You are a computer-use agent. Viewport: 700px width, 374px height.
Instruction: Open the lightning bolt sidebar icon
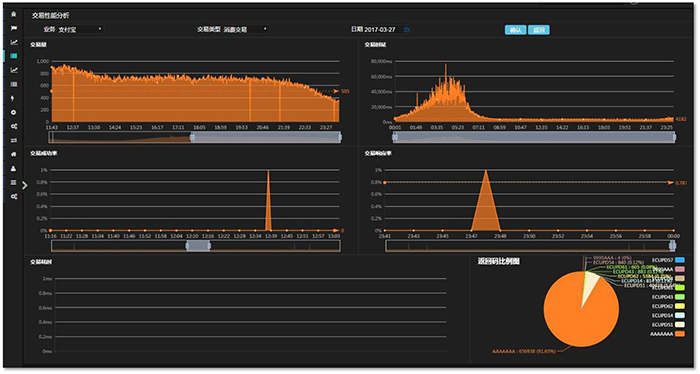14,98
